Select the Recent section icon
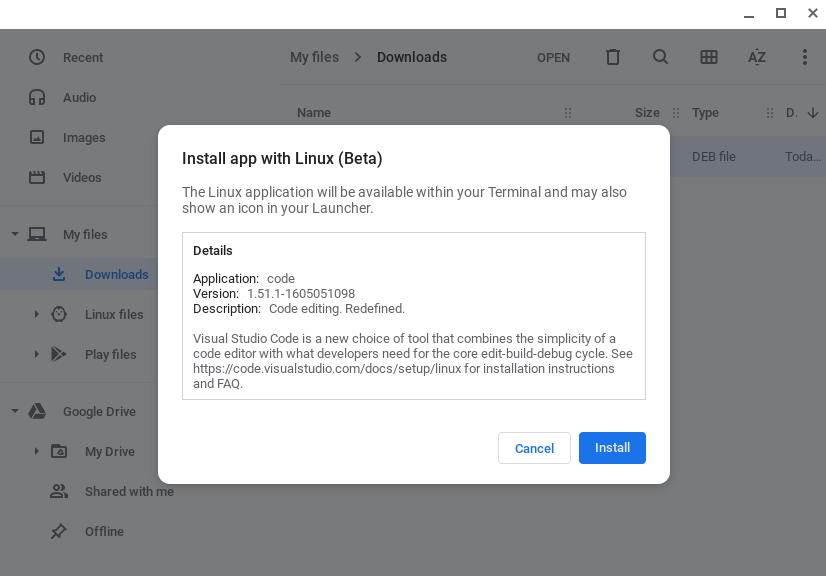 [37, 57]
